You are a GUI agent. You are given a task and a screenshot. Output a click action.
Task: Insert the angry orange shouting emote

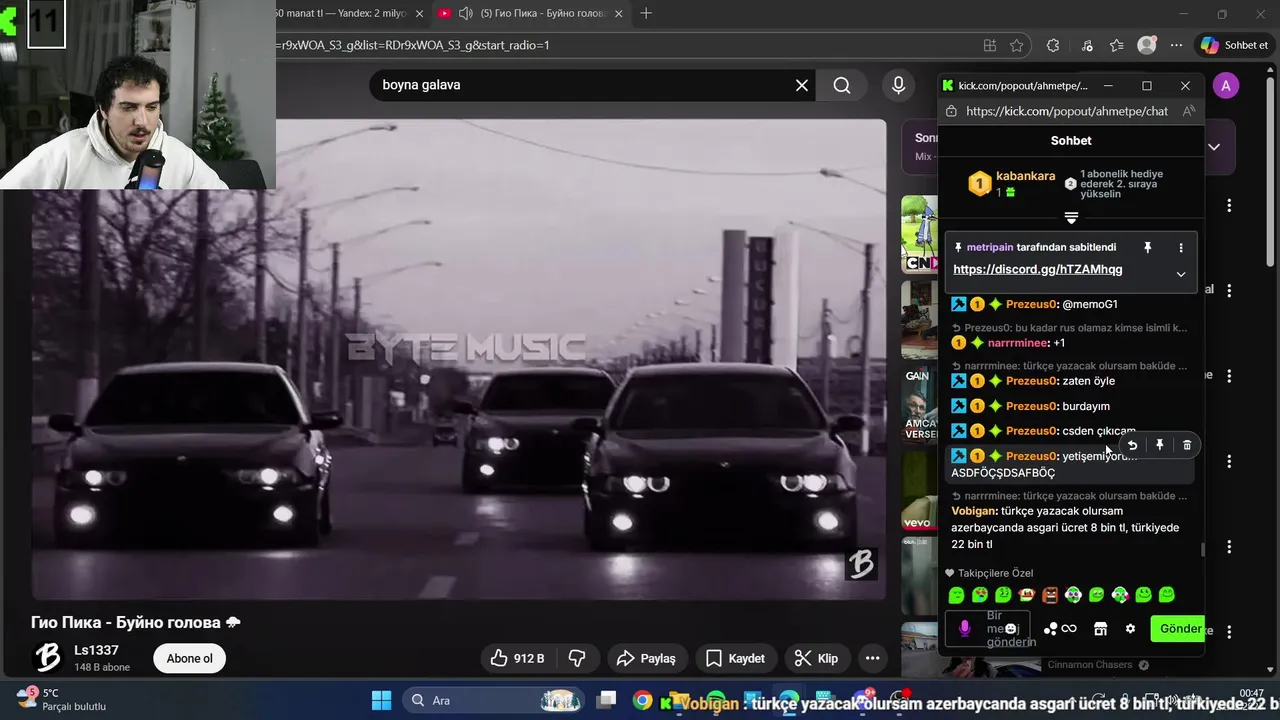(1050, 595)
